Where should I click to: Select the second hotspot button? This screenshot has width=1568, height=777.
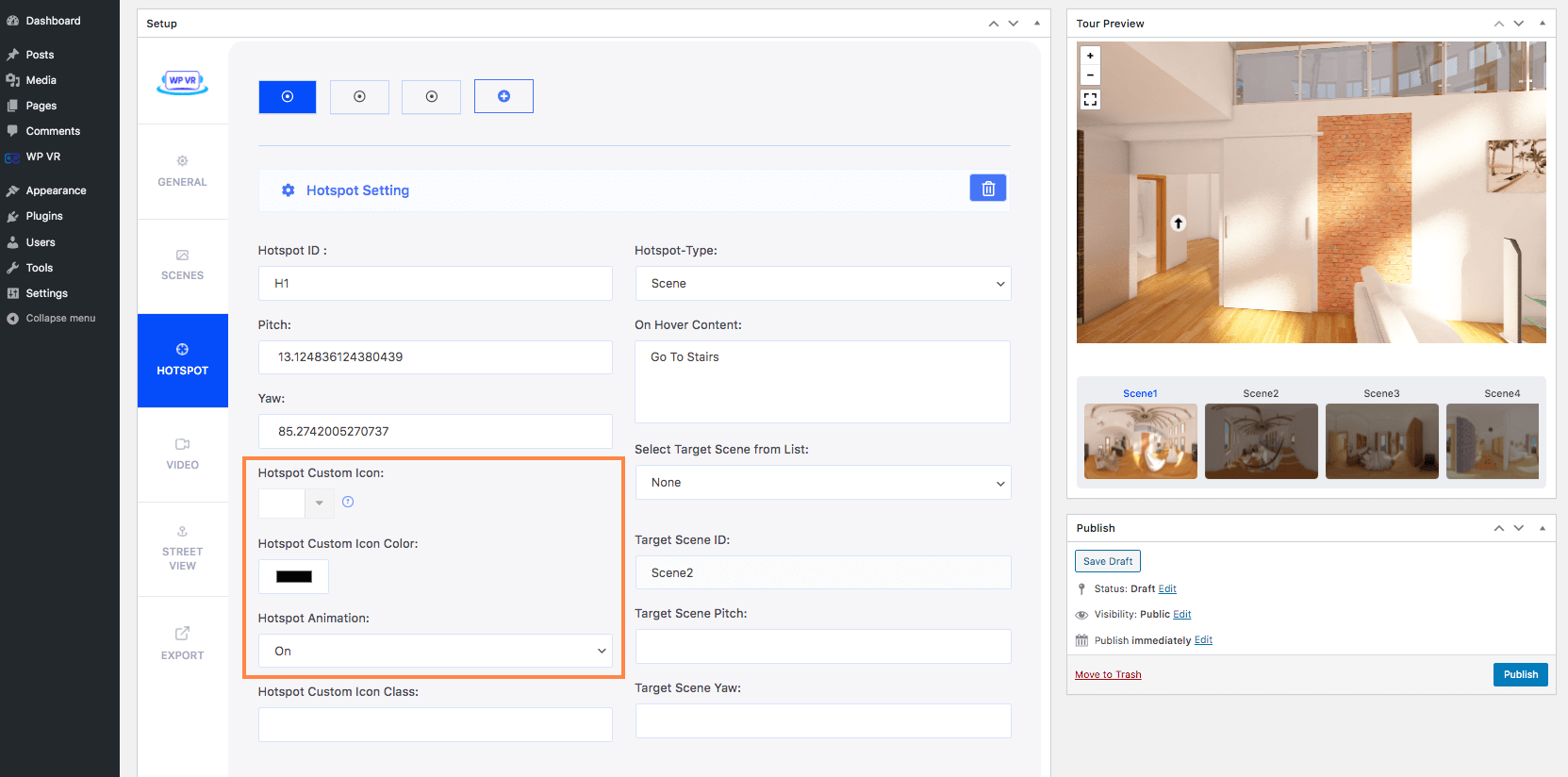[x=359, y=96]
